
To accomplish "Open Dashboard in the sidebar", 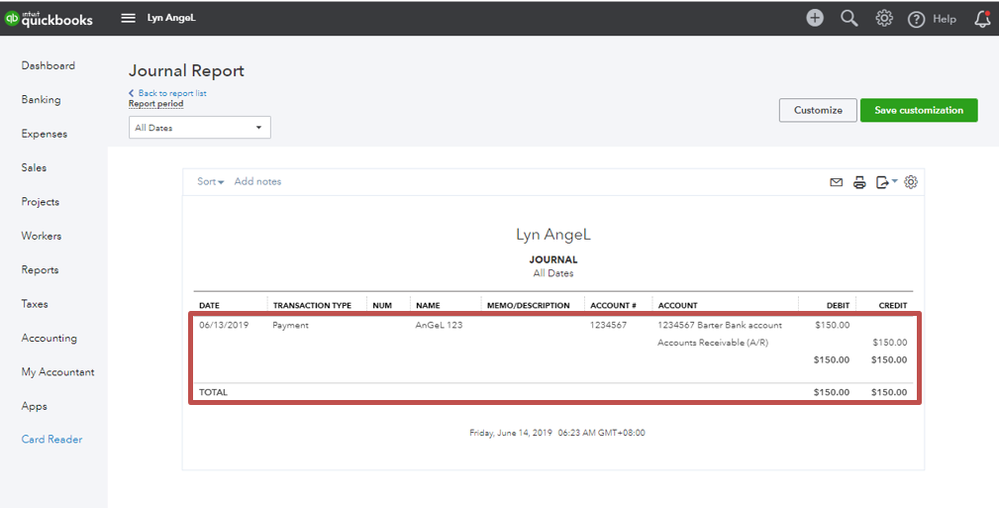I will 48,66.
